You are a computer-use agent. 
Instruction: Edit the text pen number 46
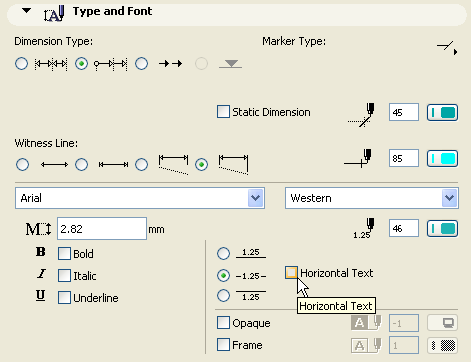point(404,229)
